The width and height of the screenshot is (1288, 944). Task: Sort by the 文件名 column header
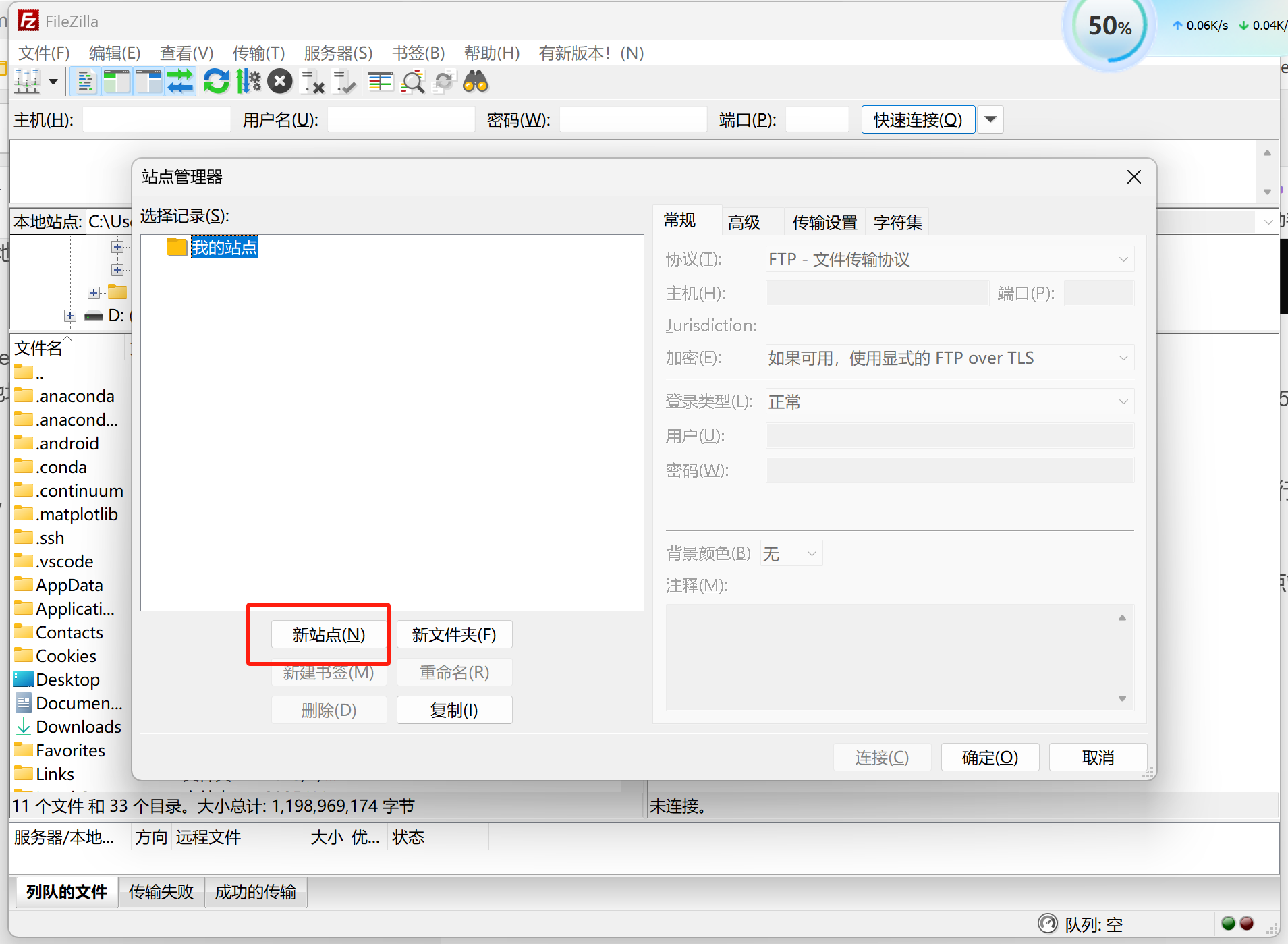pos(39,348)
